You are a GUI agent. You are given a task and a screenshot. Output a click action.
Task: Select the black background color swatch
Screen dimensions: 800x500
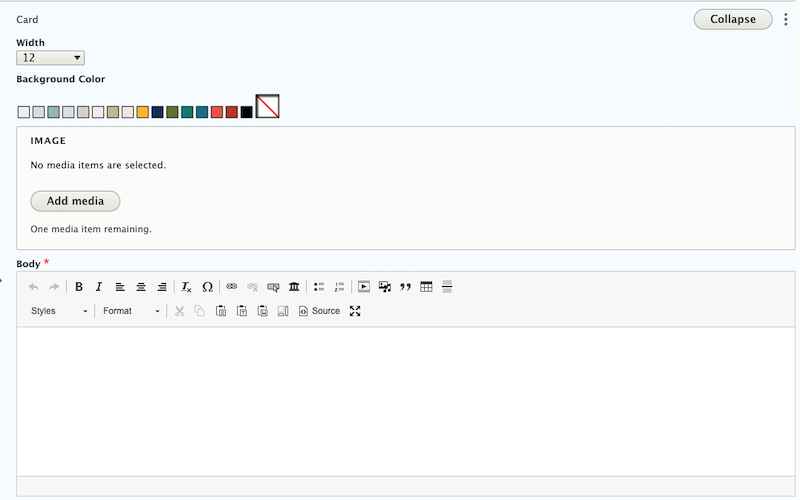point(246,112)
